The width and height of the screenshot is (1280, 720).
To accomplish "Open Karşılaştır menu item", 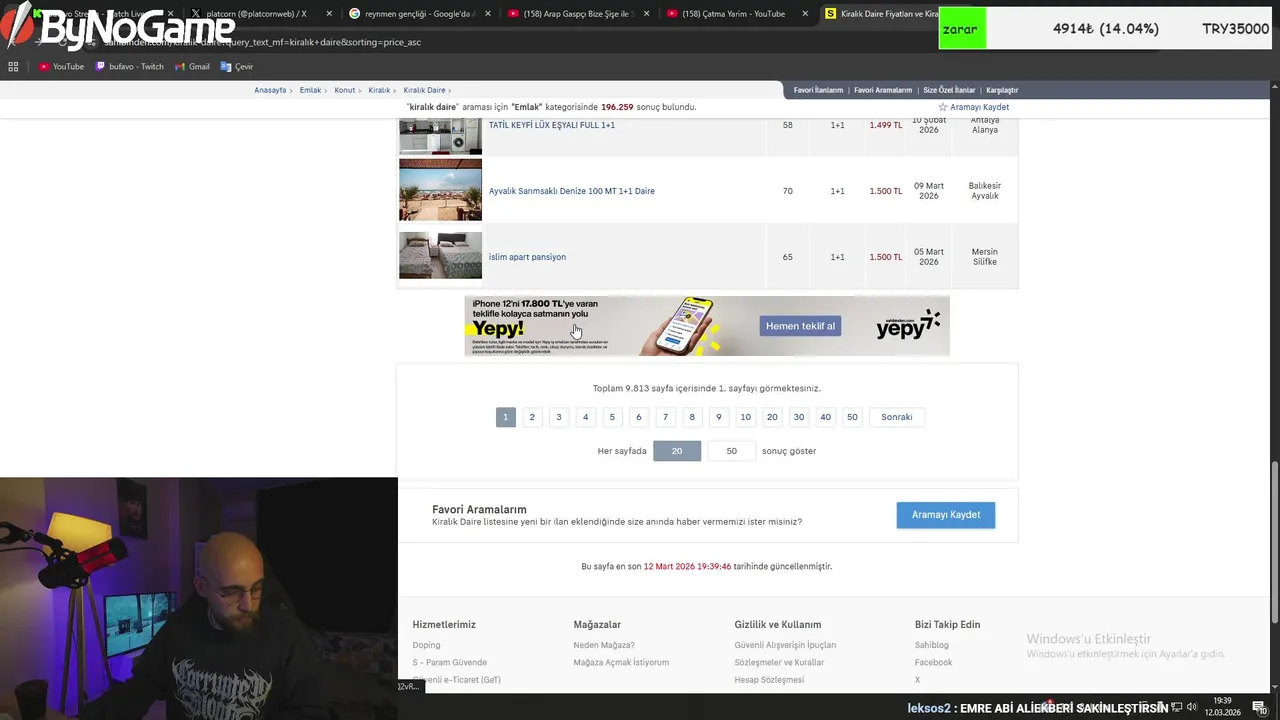I will click(x=1002, y=90).
